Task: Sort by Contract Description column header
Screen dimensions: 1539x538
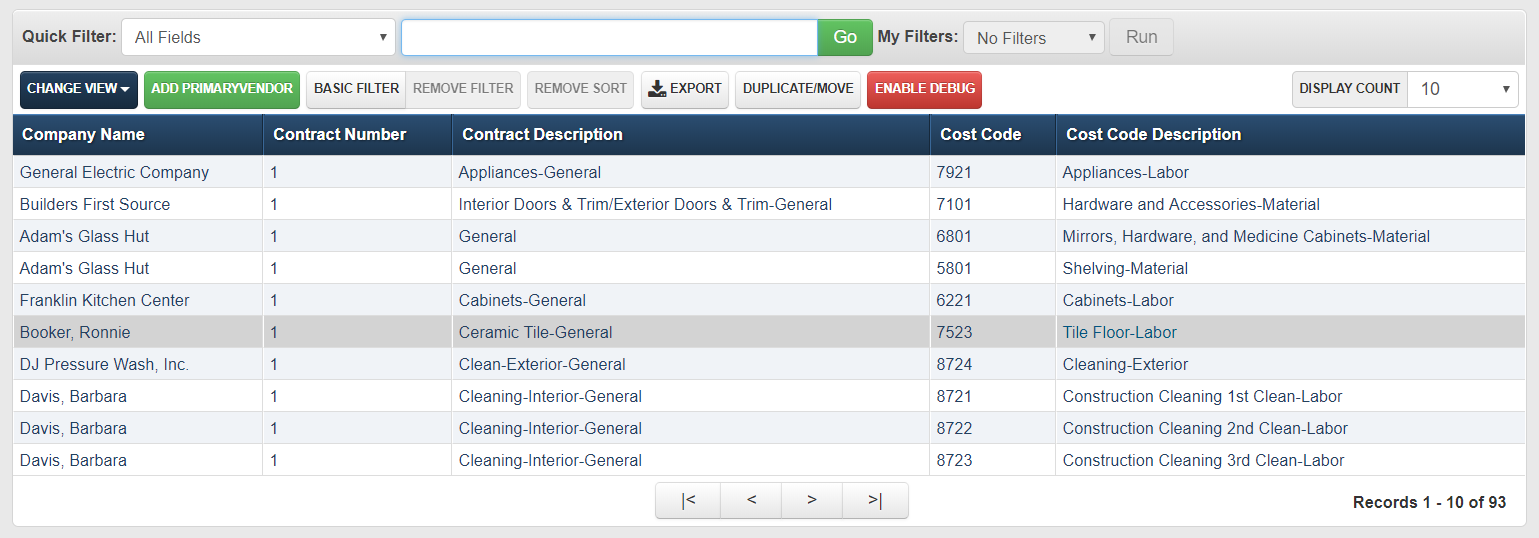Action: coord(542,135)
